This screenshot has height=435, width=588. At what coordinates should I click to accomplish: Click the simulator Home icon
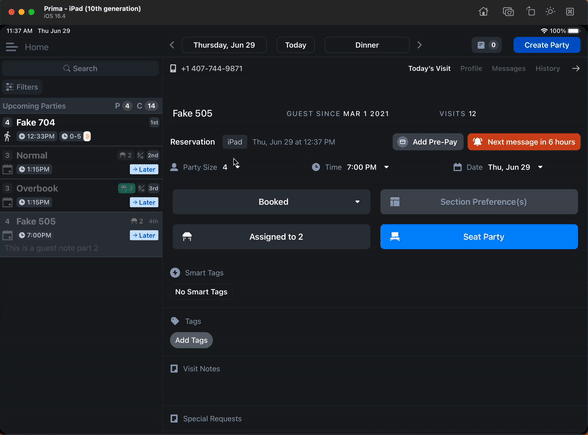click(483, 12)
